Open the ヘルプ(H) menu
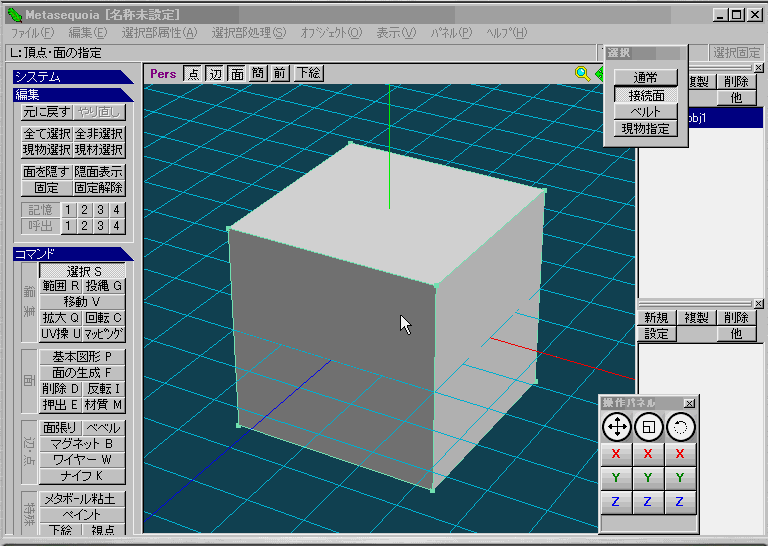 point(507,33)
